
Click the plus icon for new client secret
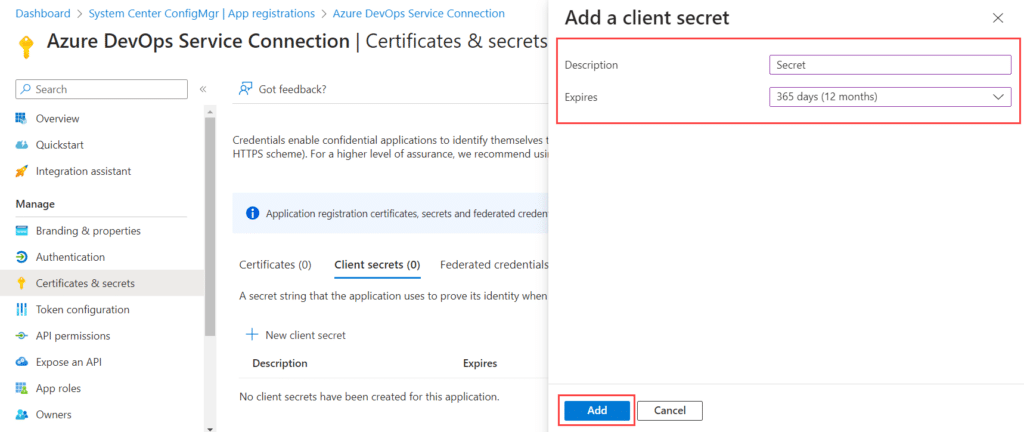click(x=251, y=335)
